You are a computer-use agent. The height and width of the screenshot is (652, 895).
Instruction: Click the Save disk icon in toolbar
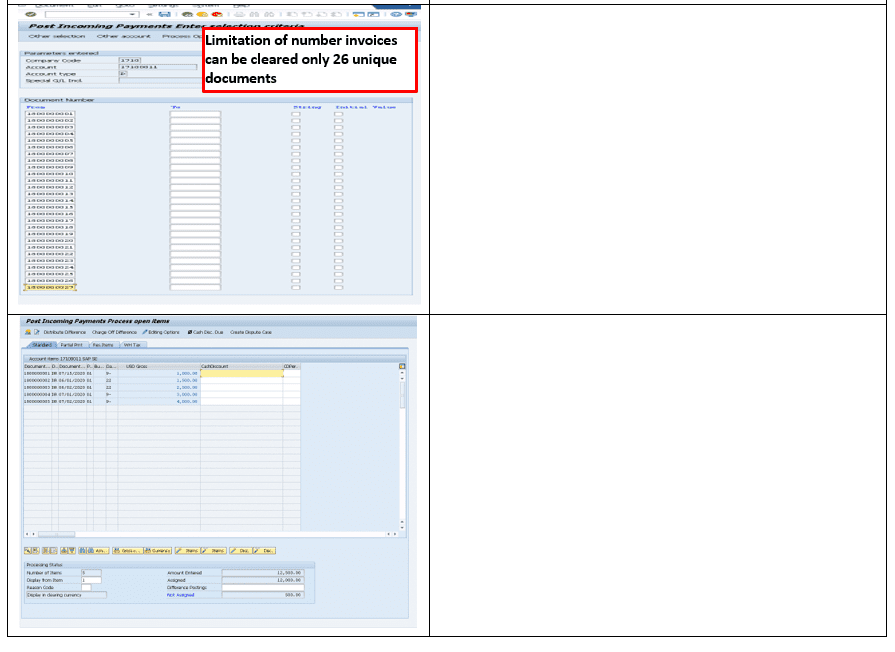pyautogui.click(x=163, y=14)
